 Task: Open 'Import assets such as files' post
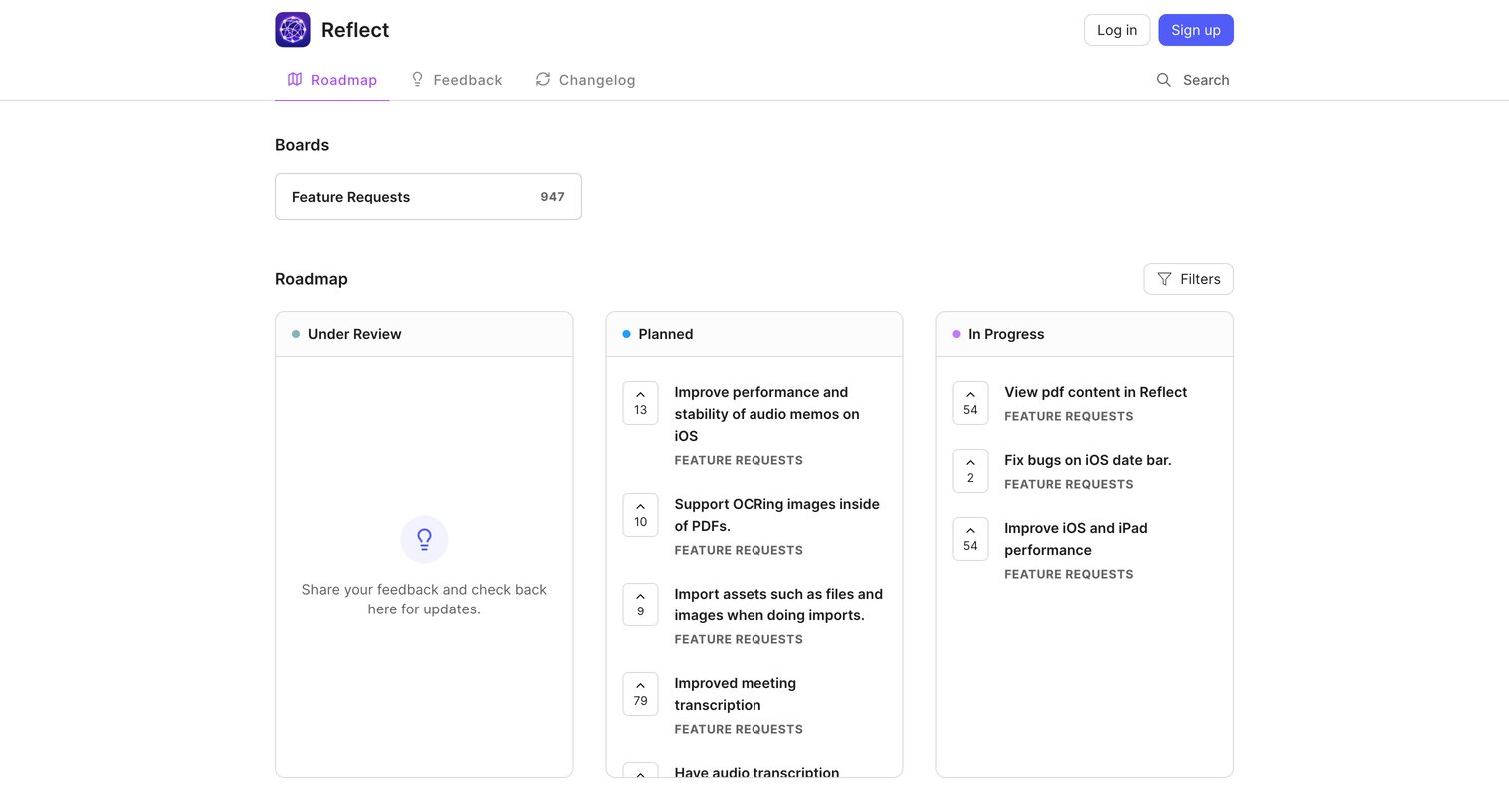[778, 605]
